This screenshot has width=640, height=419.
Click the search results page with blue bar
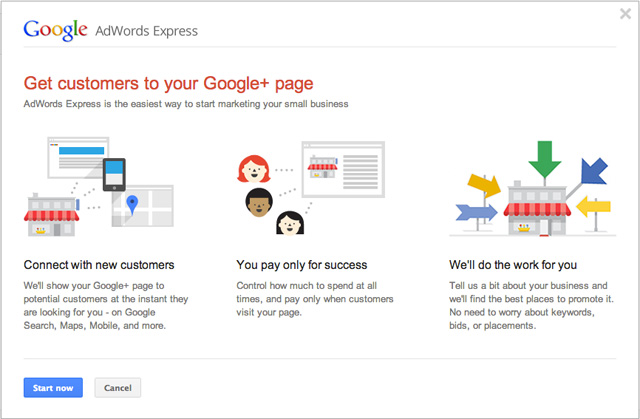[78, 157]
